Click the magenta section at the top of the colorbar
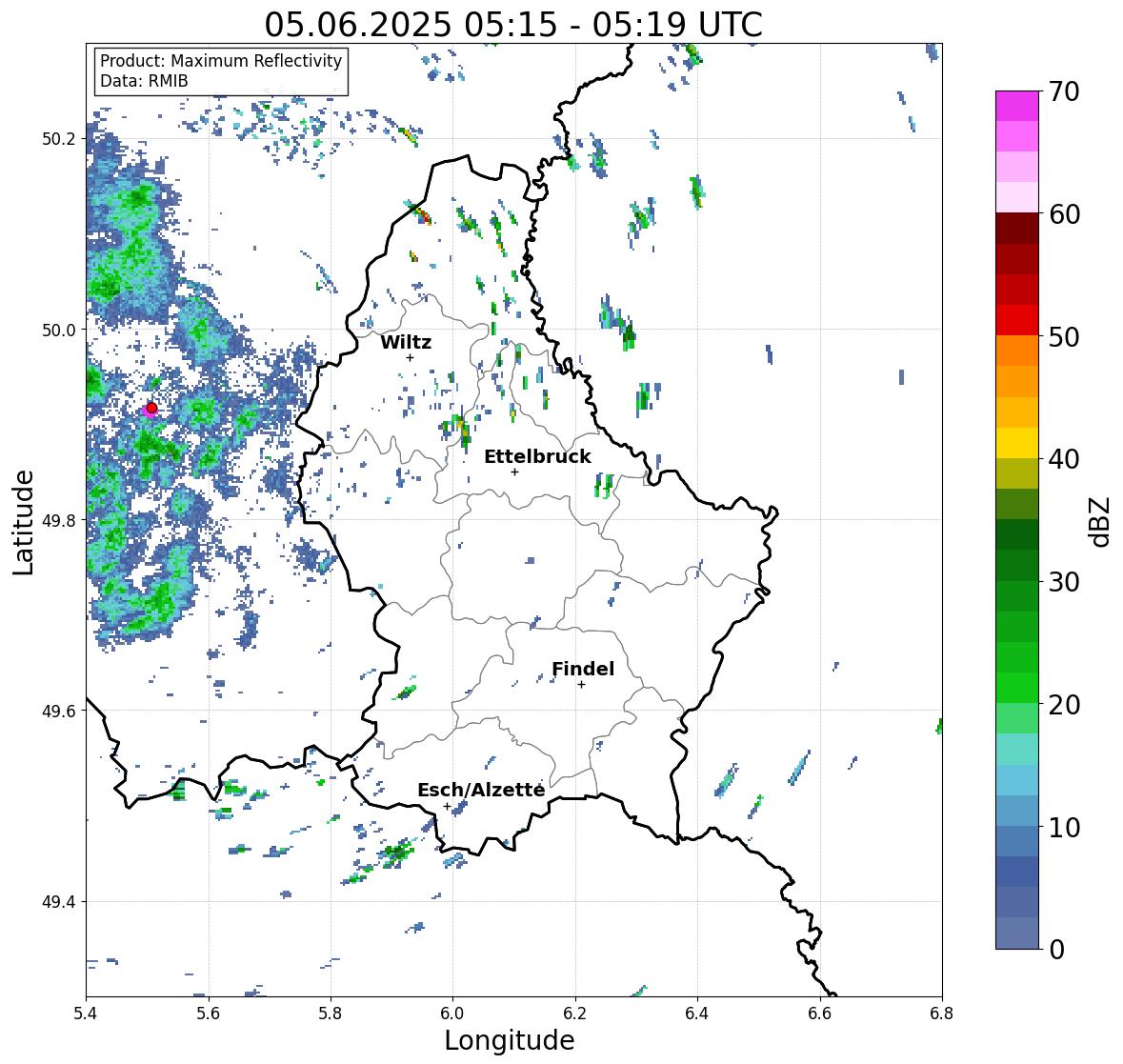The width and height of the screenshot is (1123, 1064). point(1017,106)
